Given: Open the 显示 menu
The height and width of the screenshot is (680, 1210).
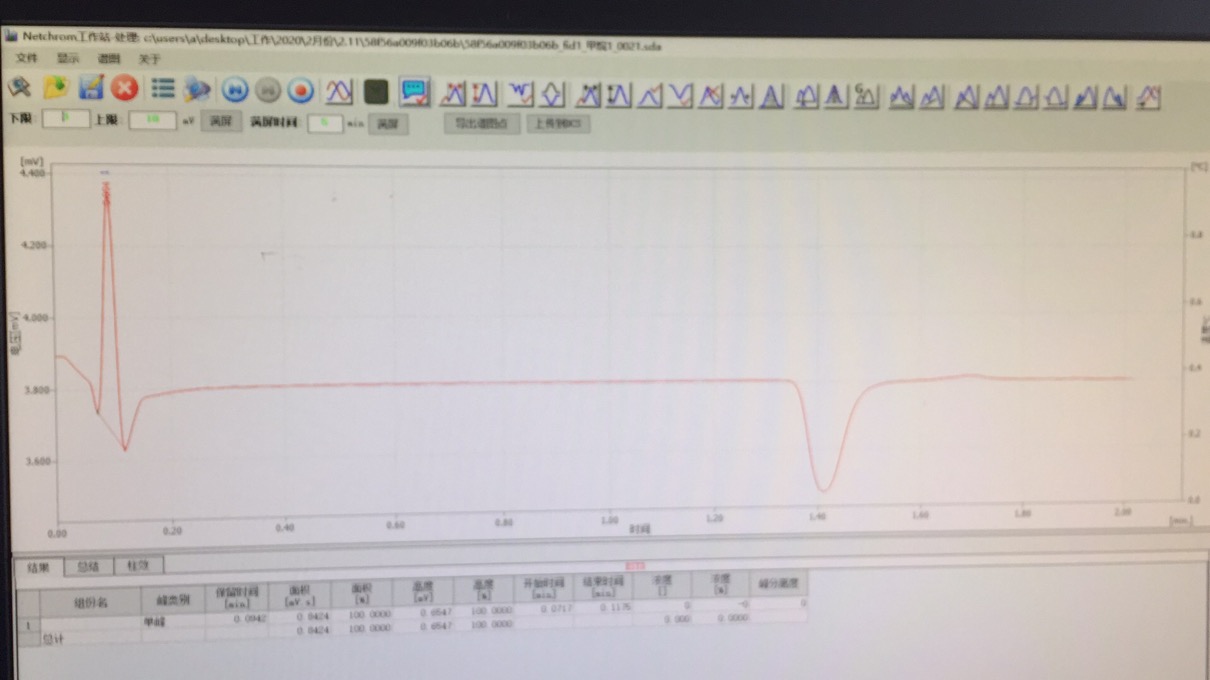Looking at the screenshot, I should coord(67,59).
